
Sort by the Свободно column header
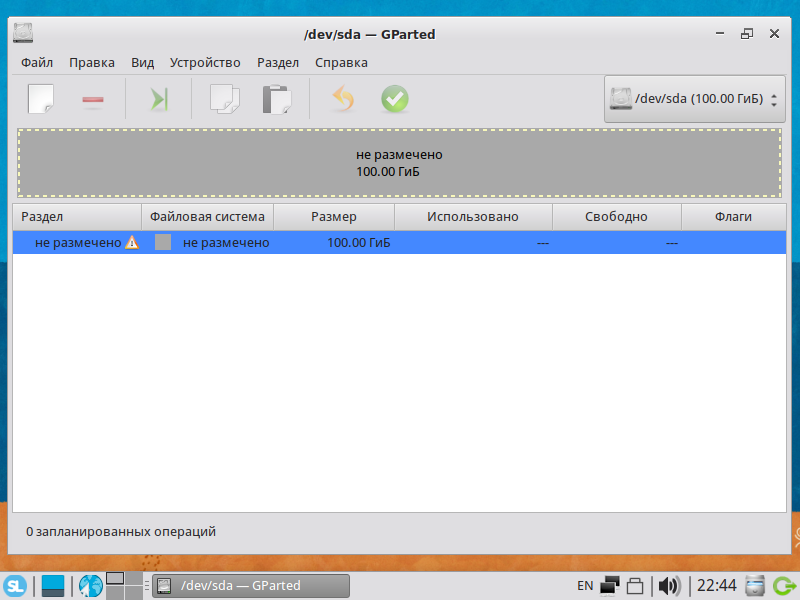tap(617, 217)
